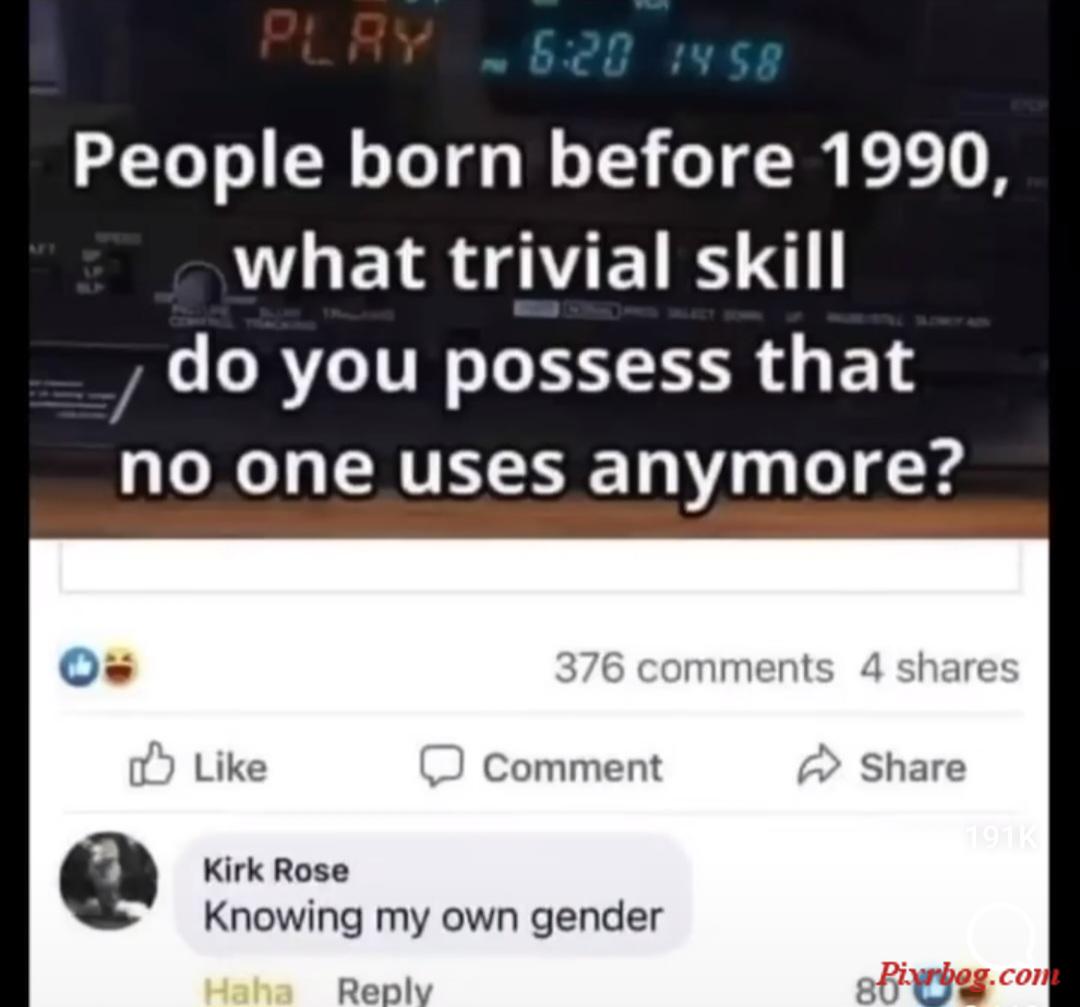Click the comment bubble 'Knowing my own gender'

[434, 894]
